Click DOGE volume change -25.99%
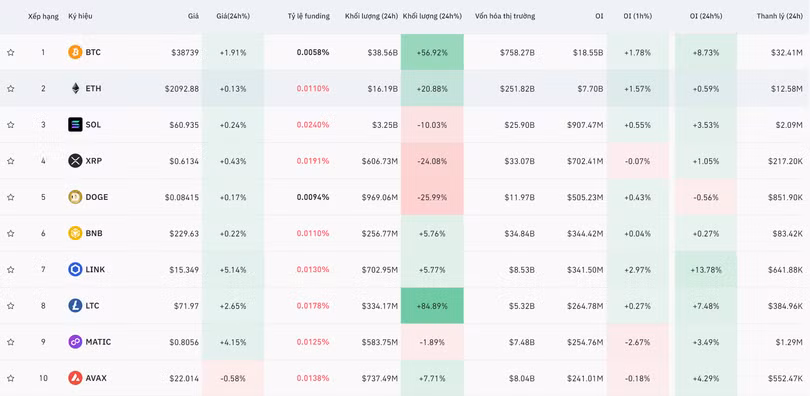Image resolution: width=810 pixels, height=396 pixels. [x=432, y=197]
